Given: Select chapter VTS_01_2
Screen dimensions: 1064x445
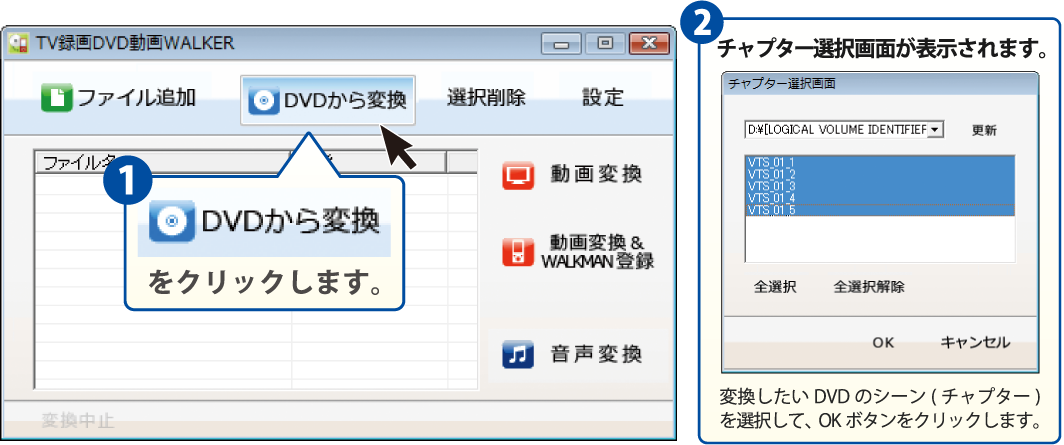Looking at the screenshot, I should (880, 174).
